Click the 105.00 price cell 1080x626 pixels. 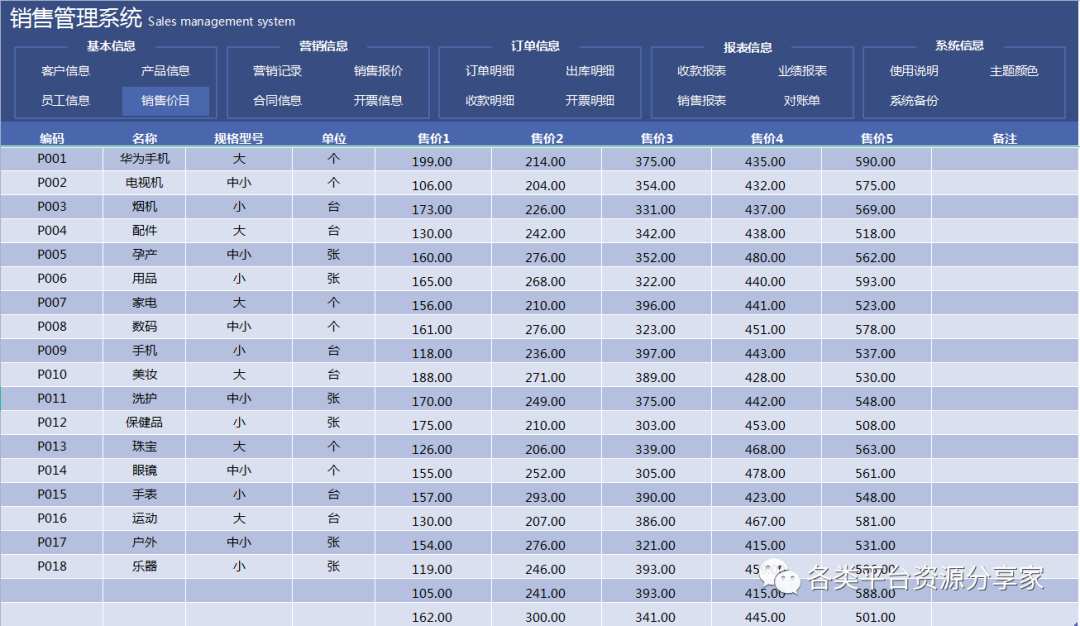pos(433,592)
